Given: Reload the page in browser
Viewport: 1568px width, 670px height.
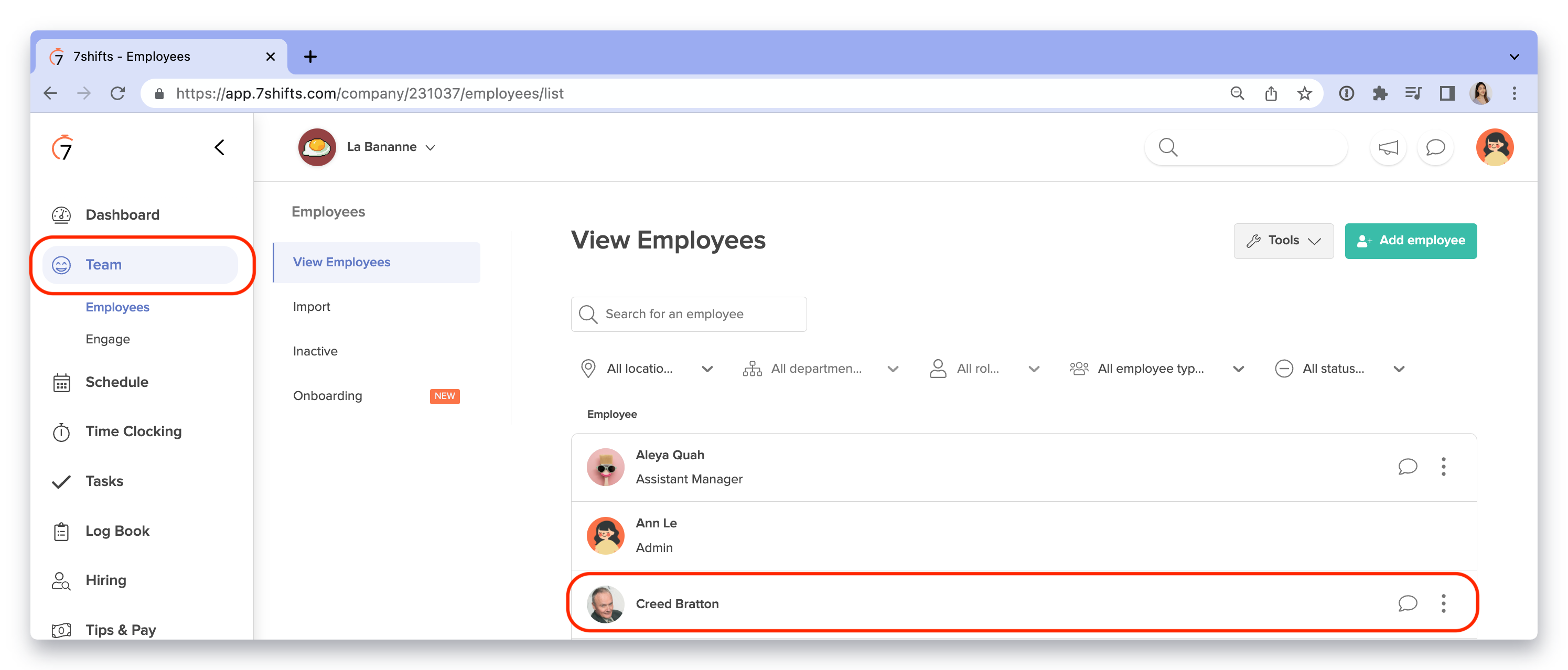Looking at the screenshot, I should pyautogui.click(x=117, y=93).
